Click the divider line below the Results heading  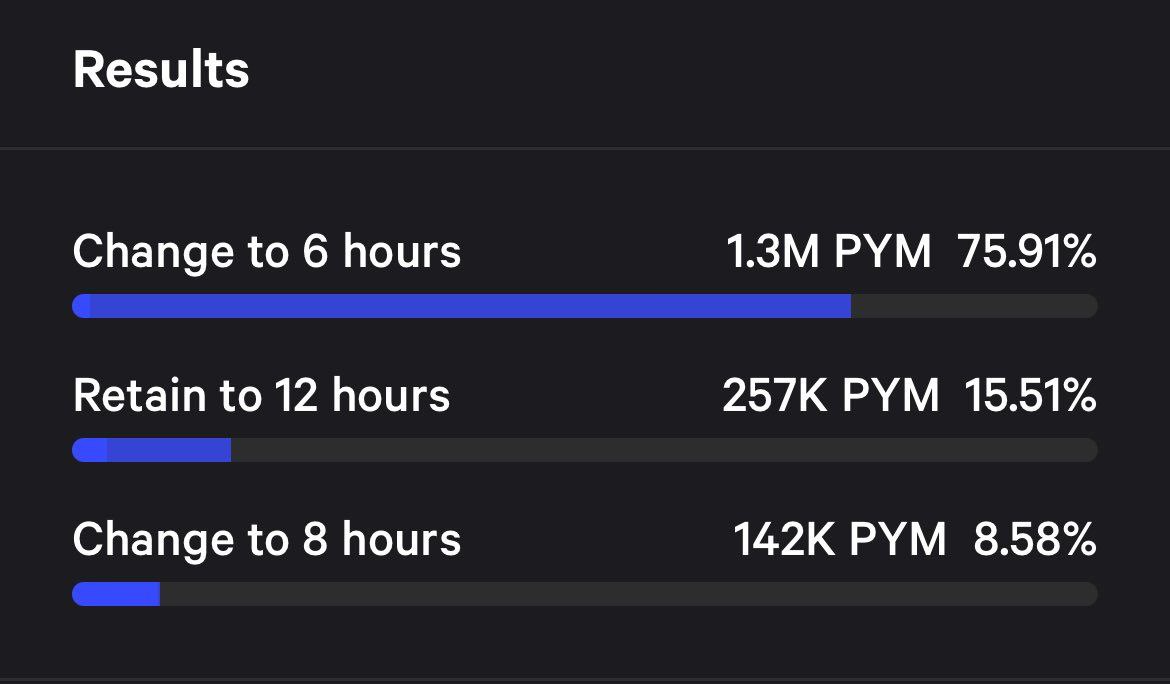(585, 149)
